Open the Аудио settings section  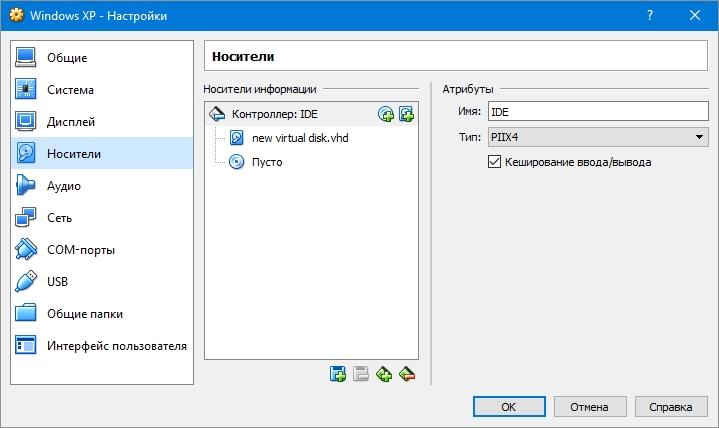click(102, 185)
